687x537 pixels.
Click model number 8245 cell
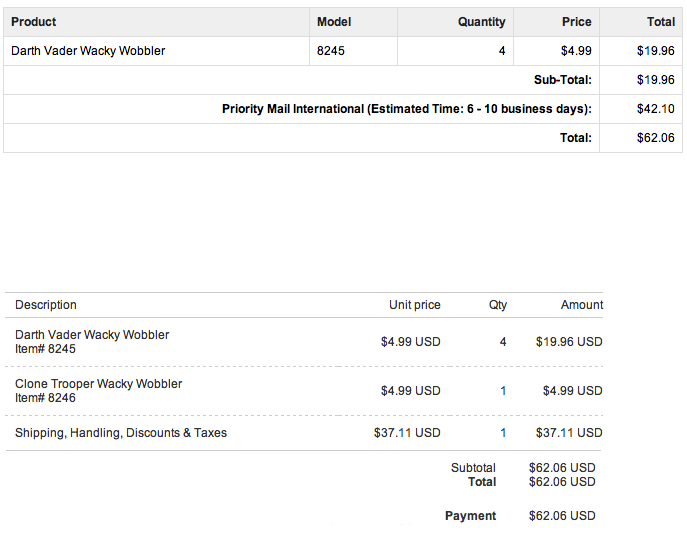(331, 51)
